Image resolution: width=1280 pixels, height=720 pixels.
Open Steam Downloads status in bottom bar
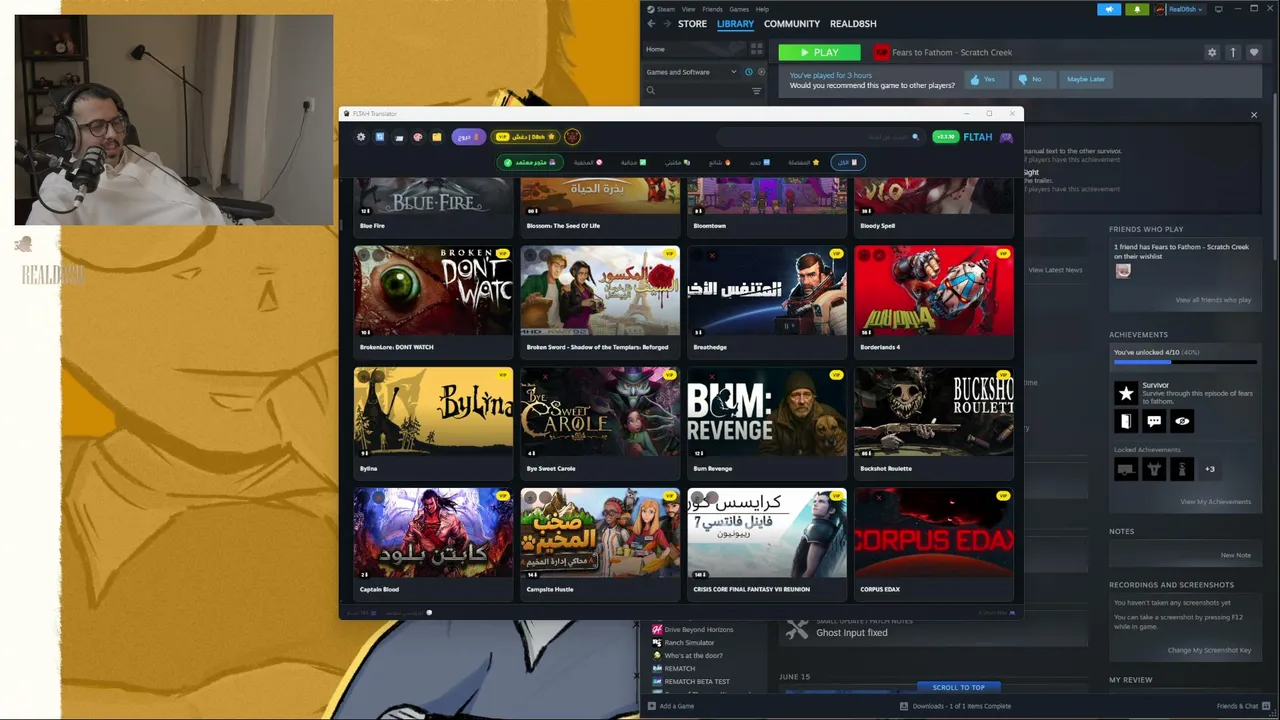click(955, 706)
